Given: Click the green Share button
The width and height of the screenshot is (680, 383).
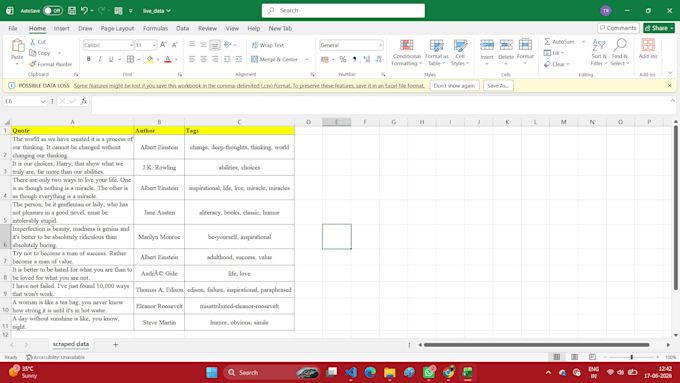Looking at the screenshot, I should point(659,28).
